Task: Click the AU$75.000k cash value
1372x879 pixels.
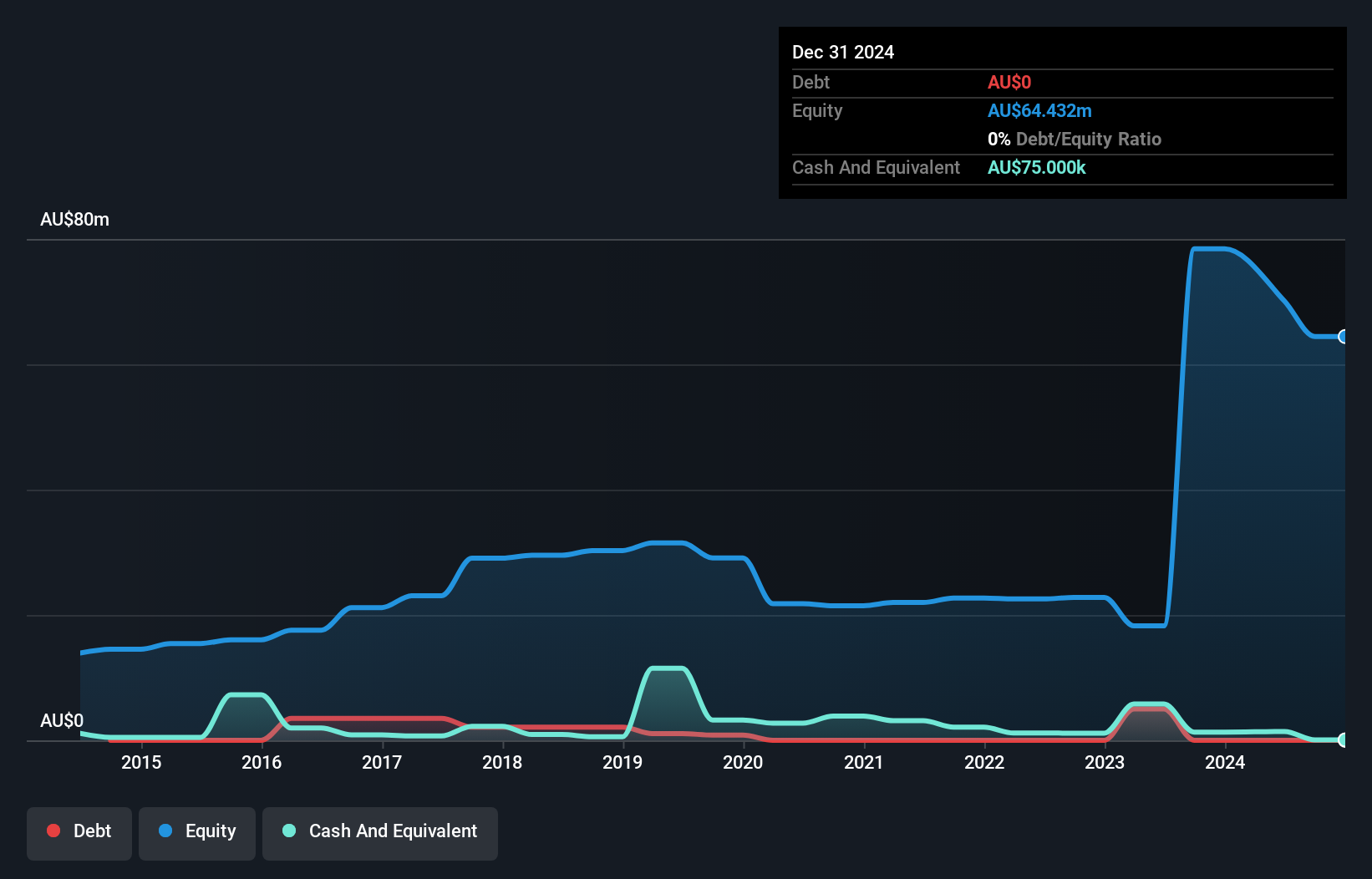Action: click(x=1037, y=168)
